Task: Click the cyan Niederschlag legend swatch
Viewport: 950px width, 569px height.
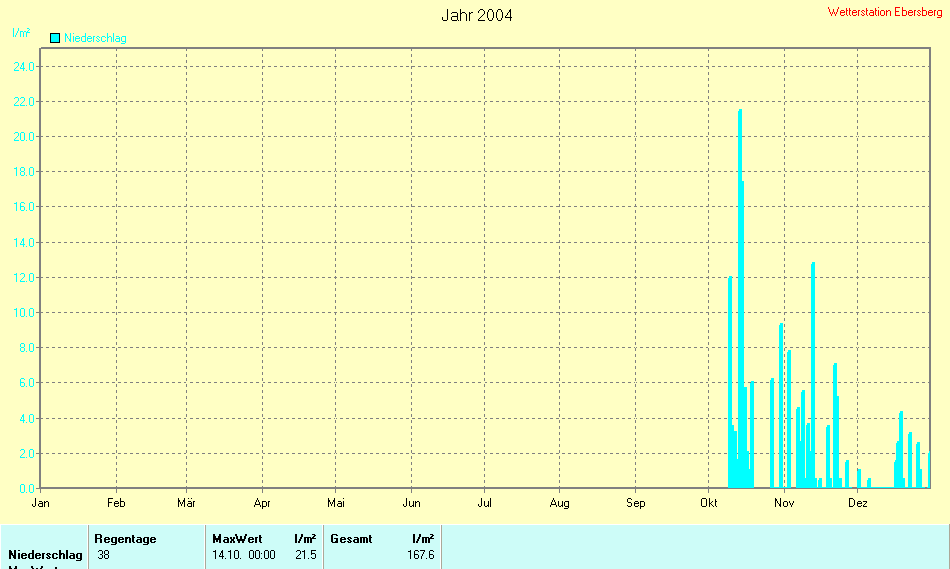Action: point(55,38)
